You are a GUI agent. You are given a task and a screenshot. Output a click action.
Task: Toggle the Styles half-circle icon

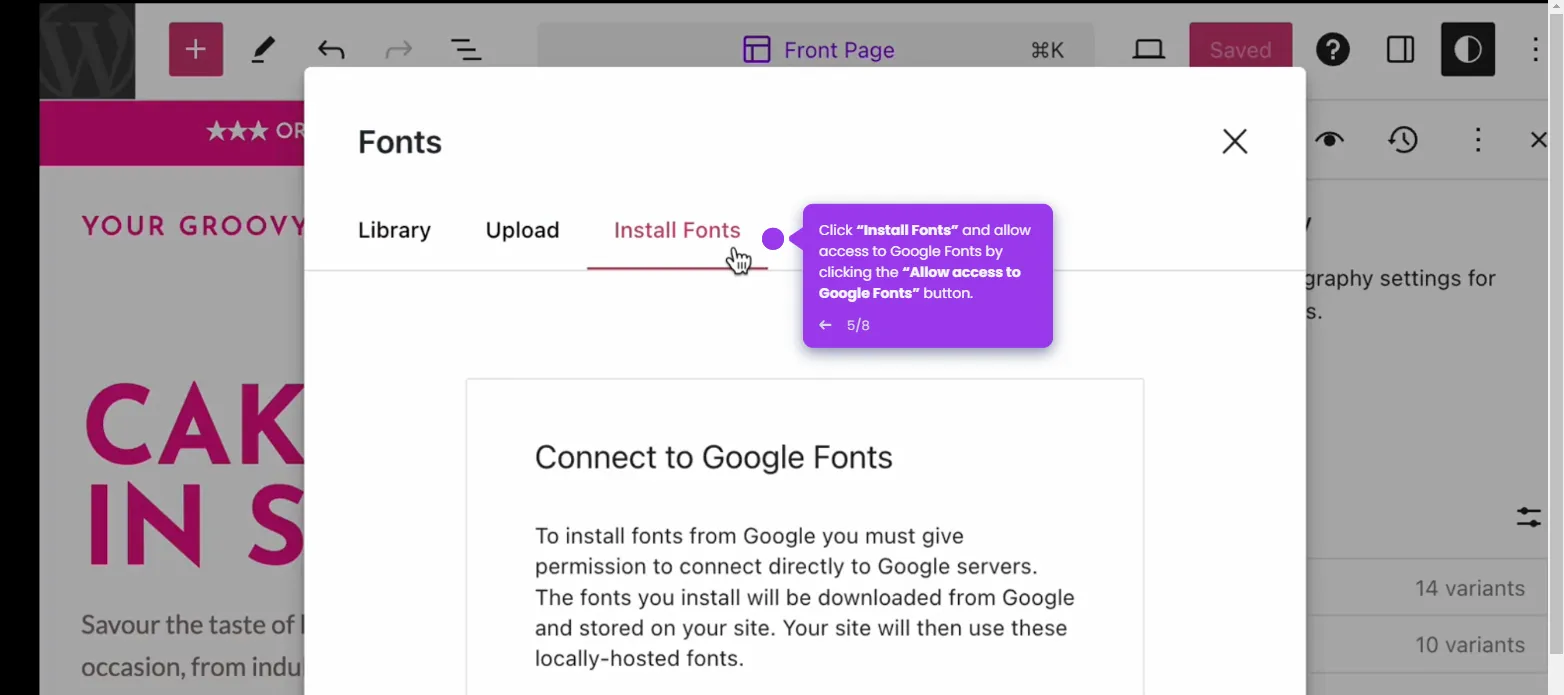coord(1467,50)
